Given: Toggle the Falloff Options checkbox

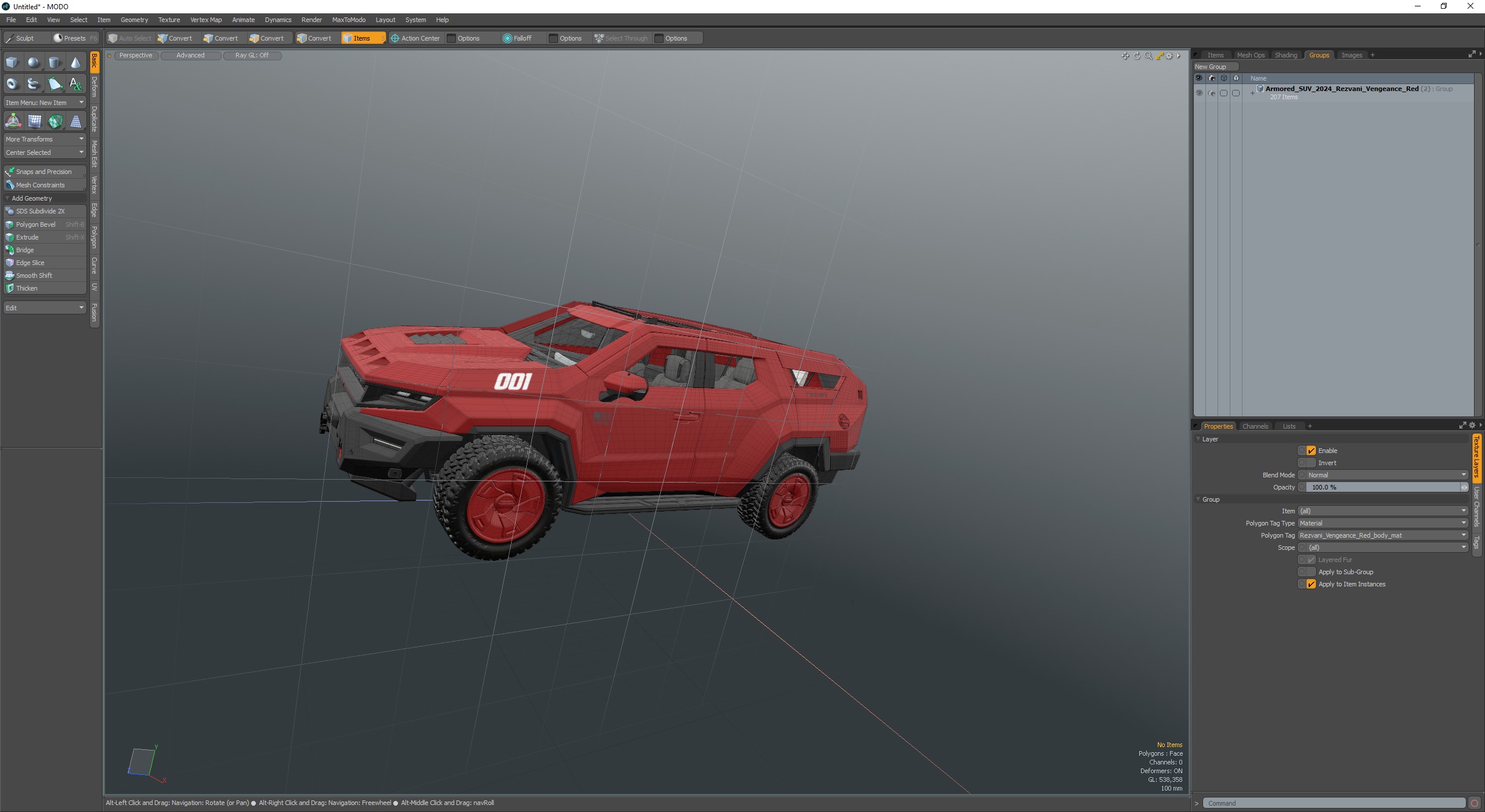Looking at the screenshot, I should point(553,38).
